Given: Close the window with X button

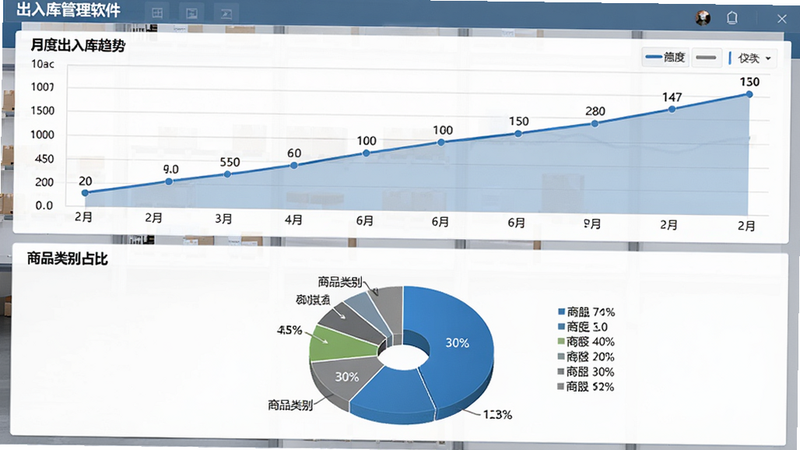Looking at the screenshot, I should pyautogui.click(x=782, y=19).
